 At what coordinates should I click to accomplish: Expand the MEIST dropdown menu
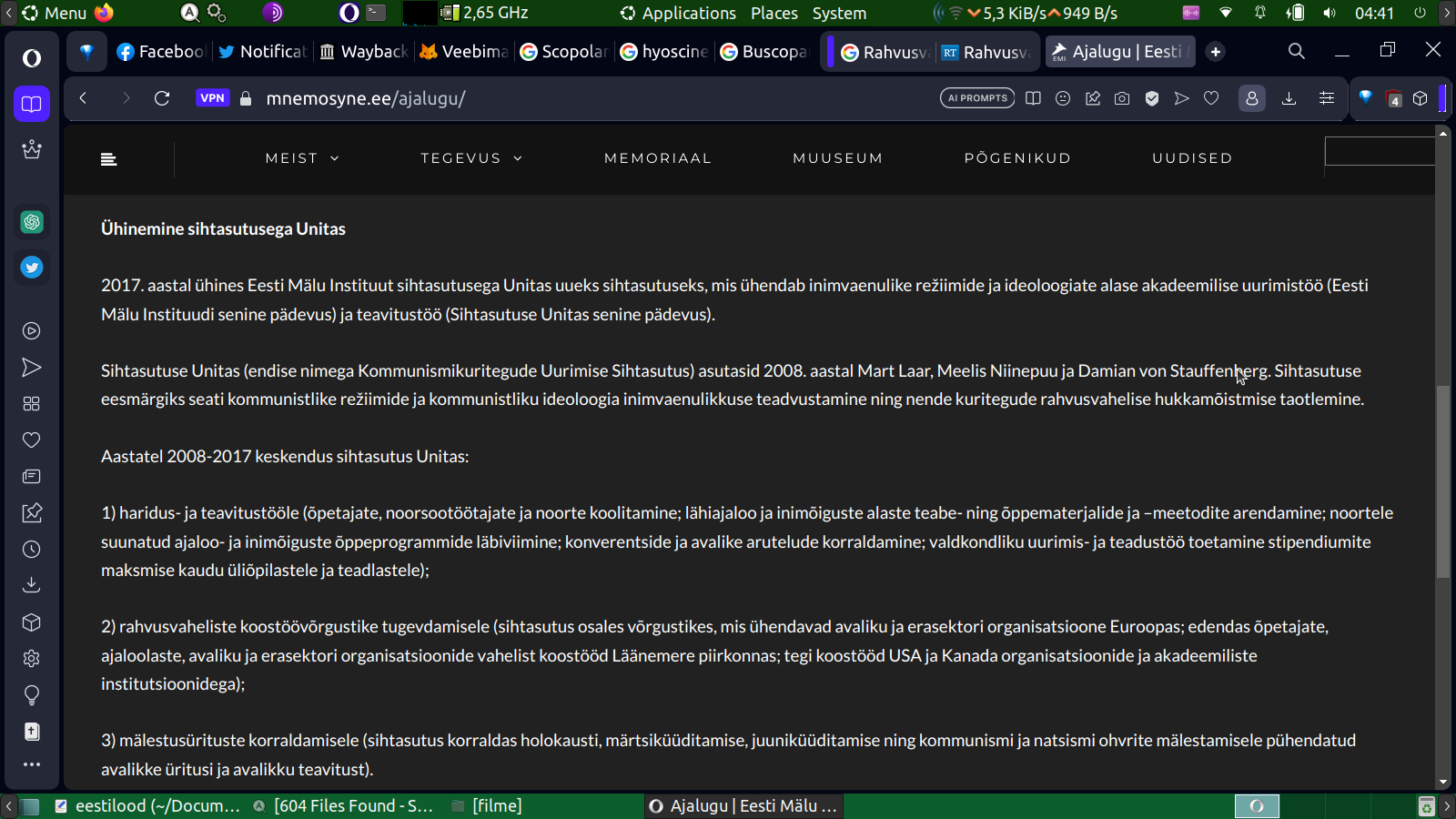[302, 158]
